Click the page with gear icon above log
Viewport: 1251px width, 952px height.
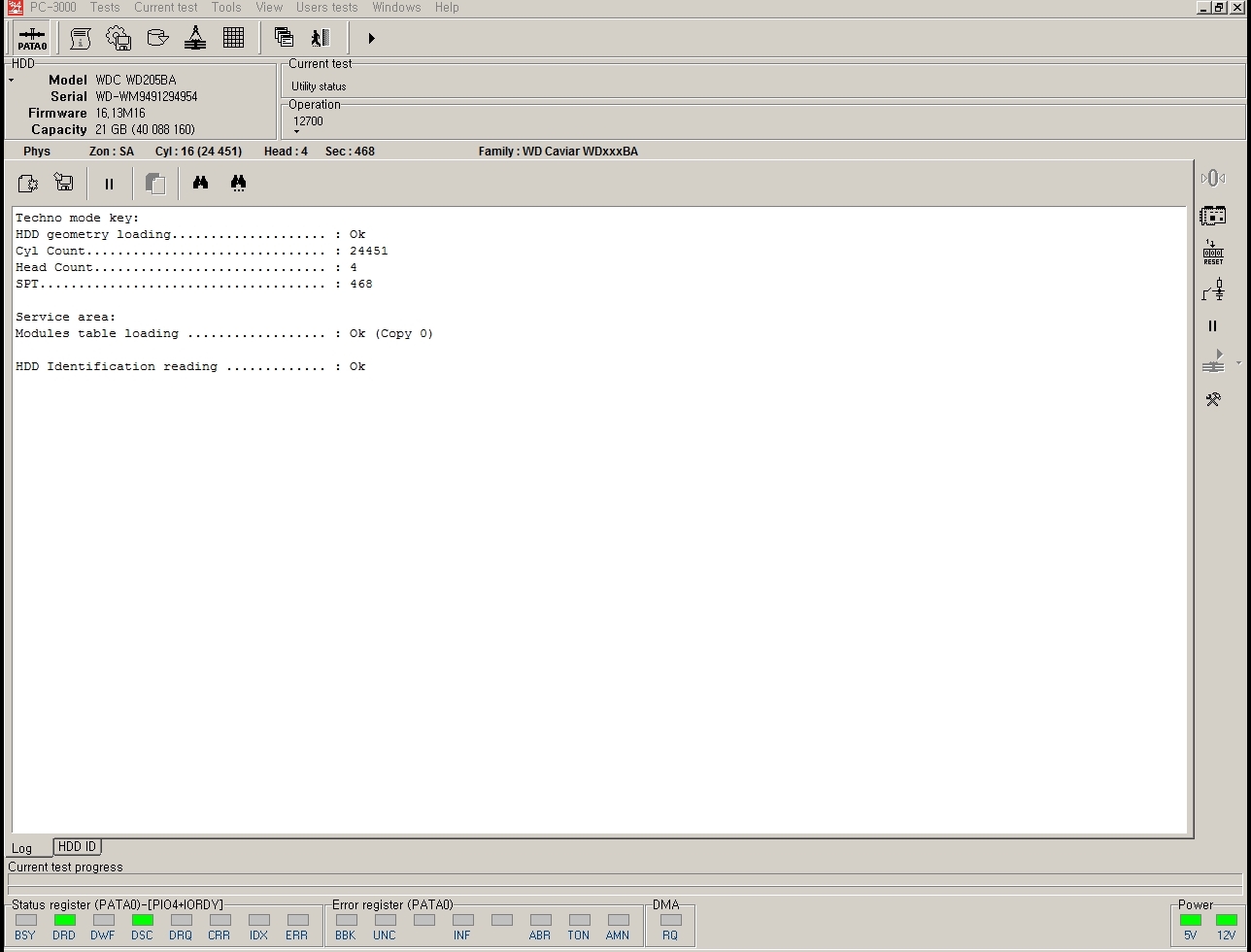tap(28, 183)
